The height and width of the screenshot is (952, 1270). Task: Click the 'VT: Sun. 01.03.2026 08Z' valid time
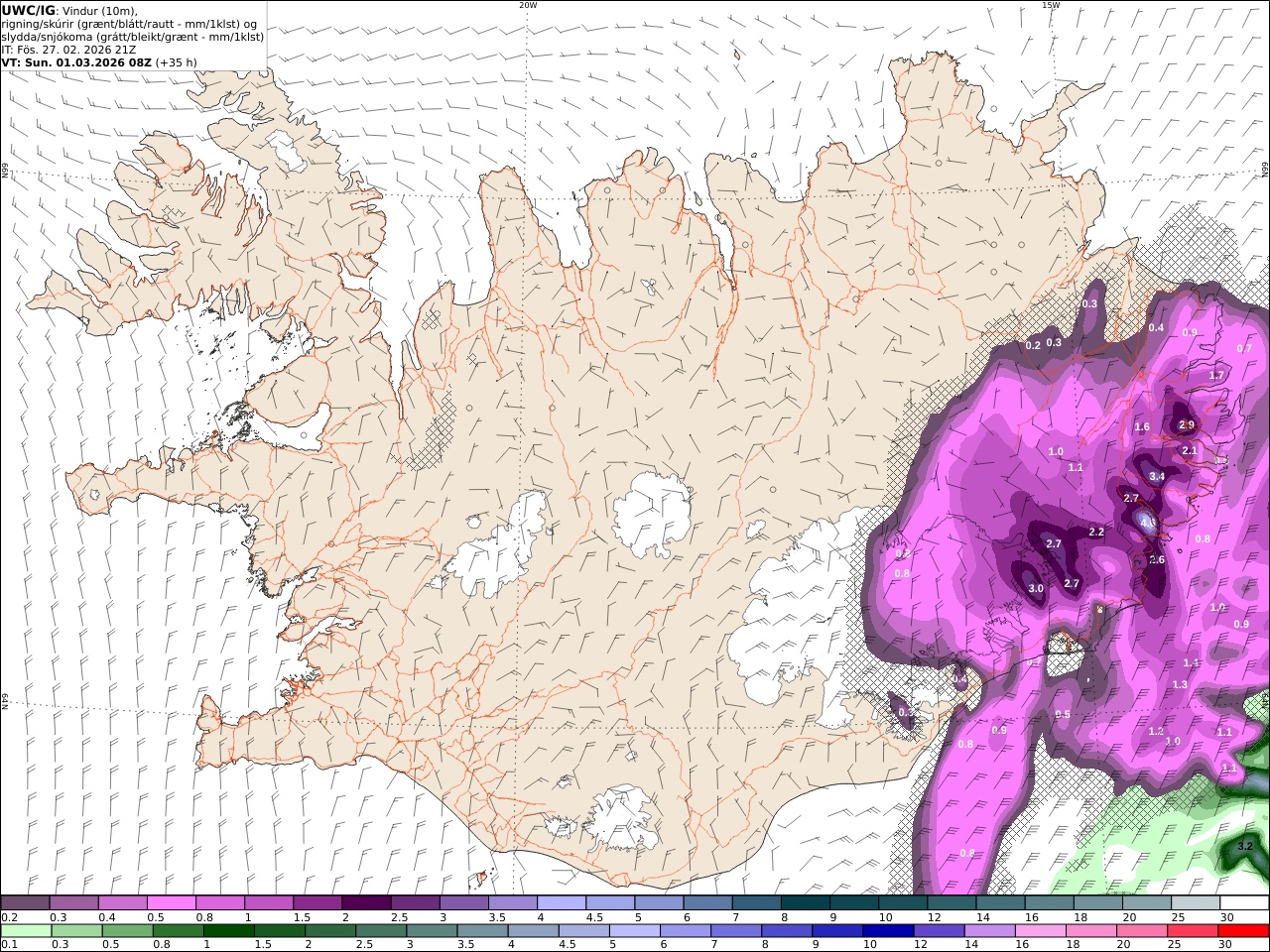(76, 62)
